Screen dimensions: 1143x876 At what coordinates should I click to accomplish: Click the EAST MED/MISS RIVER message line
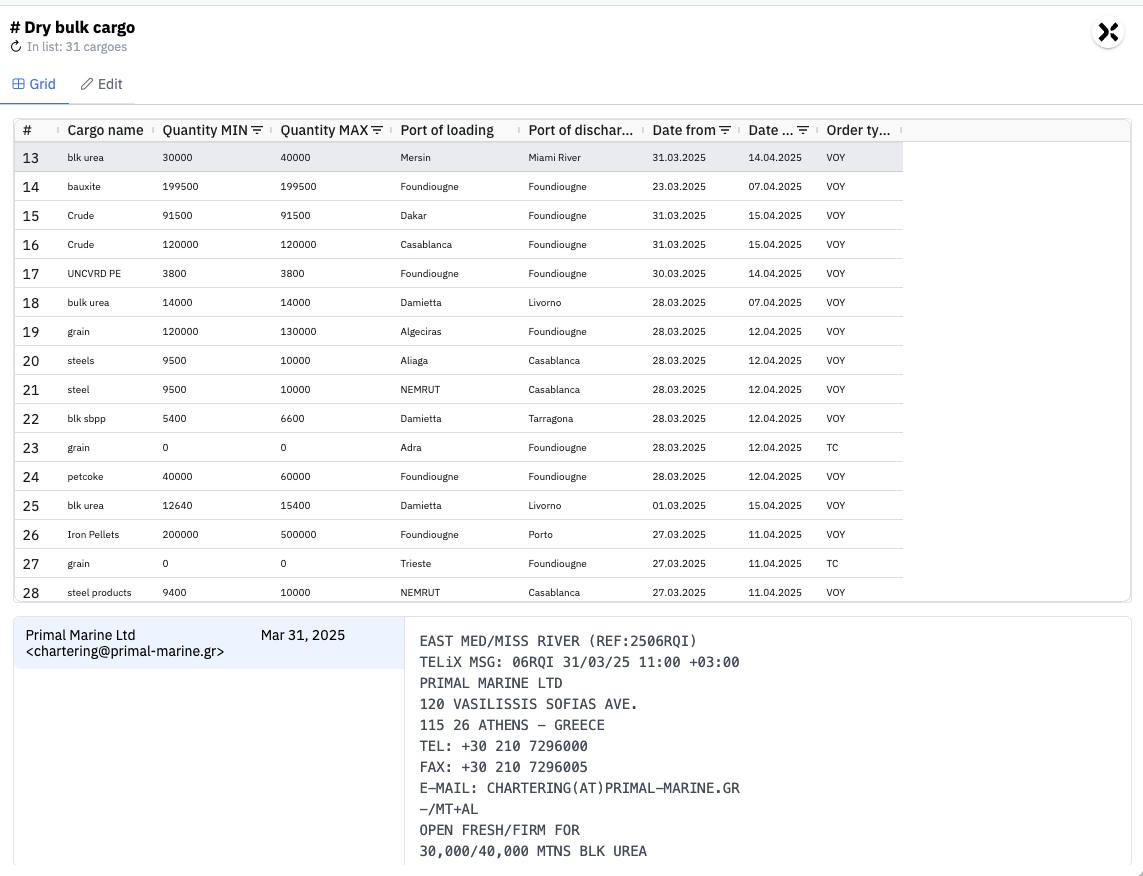(558, 641)
